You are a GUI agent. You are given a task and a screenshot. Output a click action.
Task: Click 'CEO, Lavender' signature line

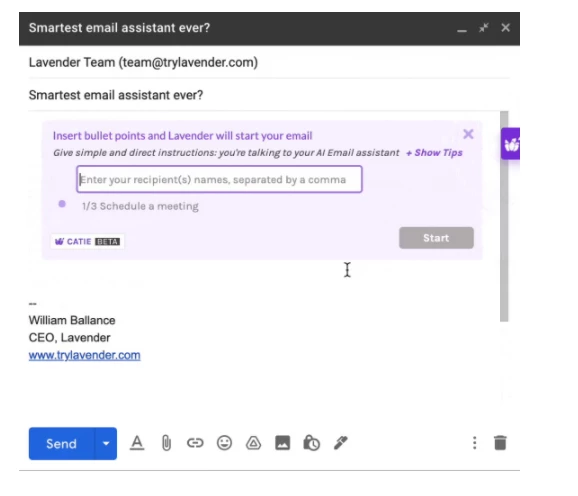coord(69,338)
